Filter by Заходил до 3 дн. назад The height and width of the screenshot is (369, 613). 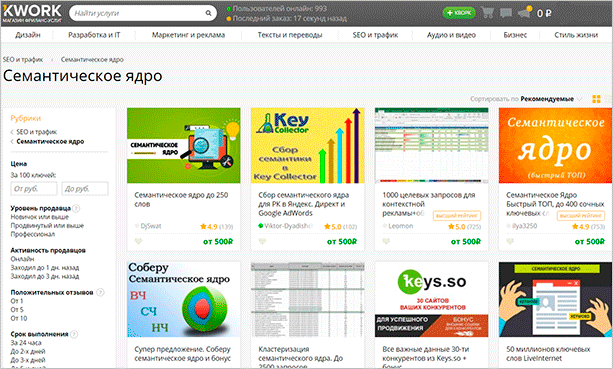(45, 276)
